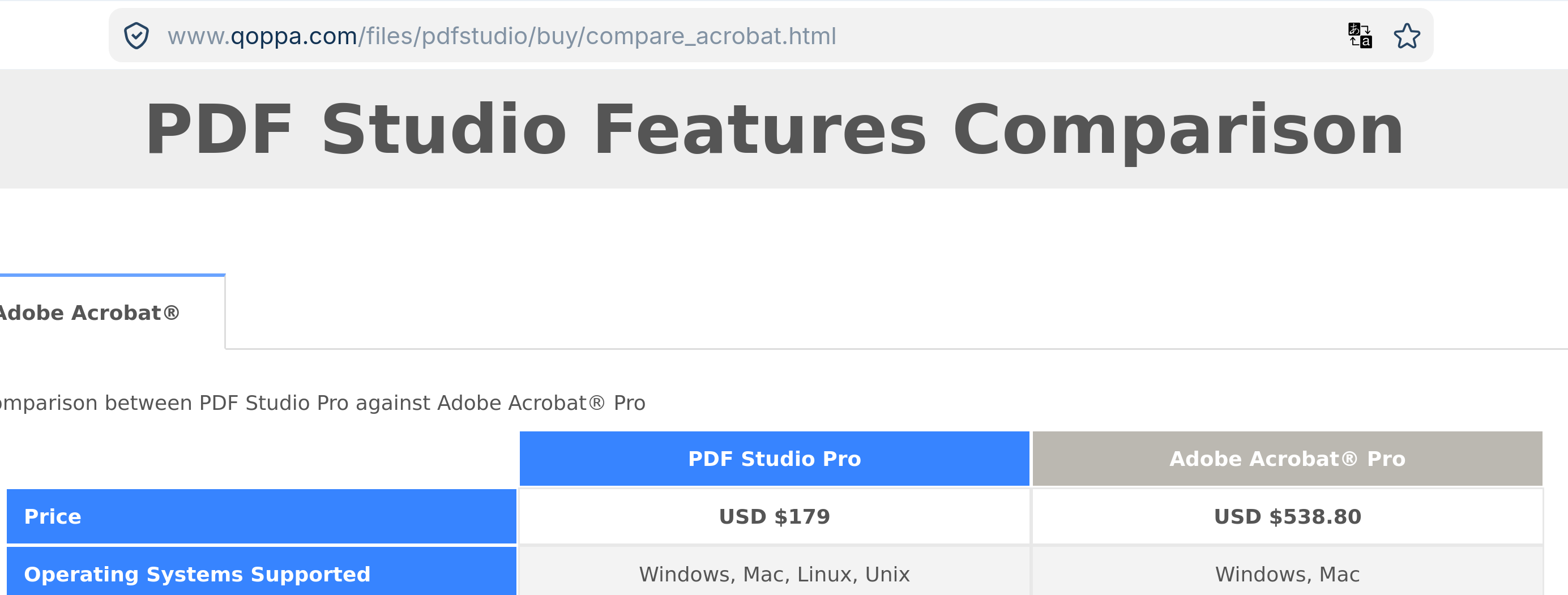Click the blank white area below the heading banner
Image resolution: width=1568 pixels, height=595 pixels.
pyautogui.click(x=784, y=231)
